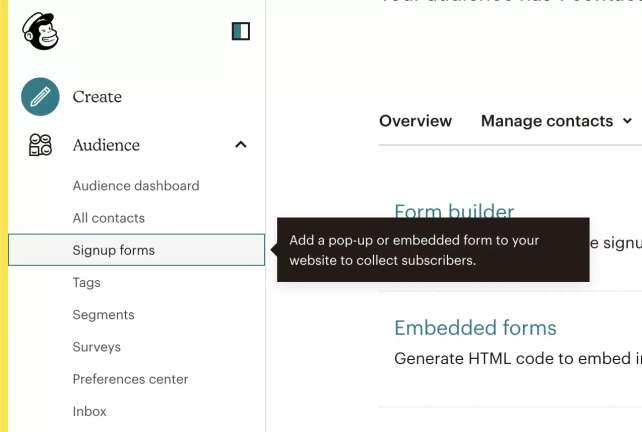Click the Audience menu label
642x432 pixels.
106,145
